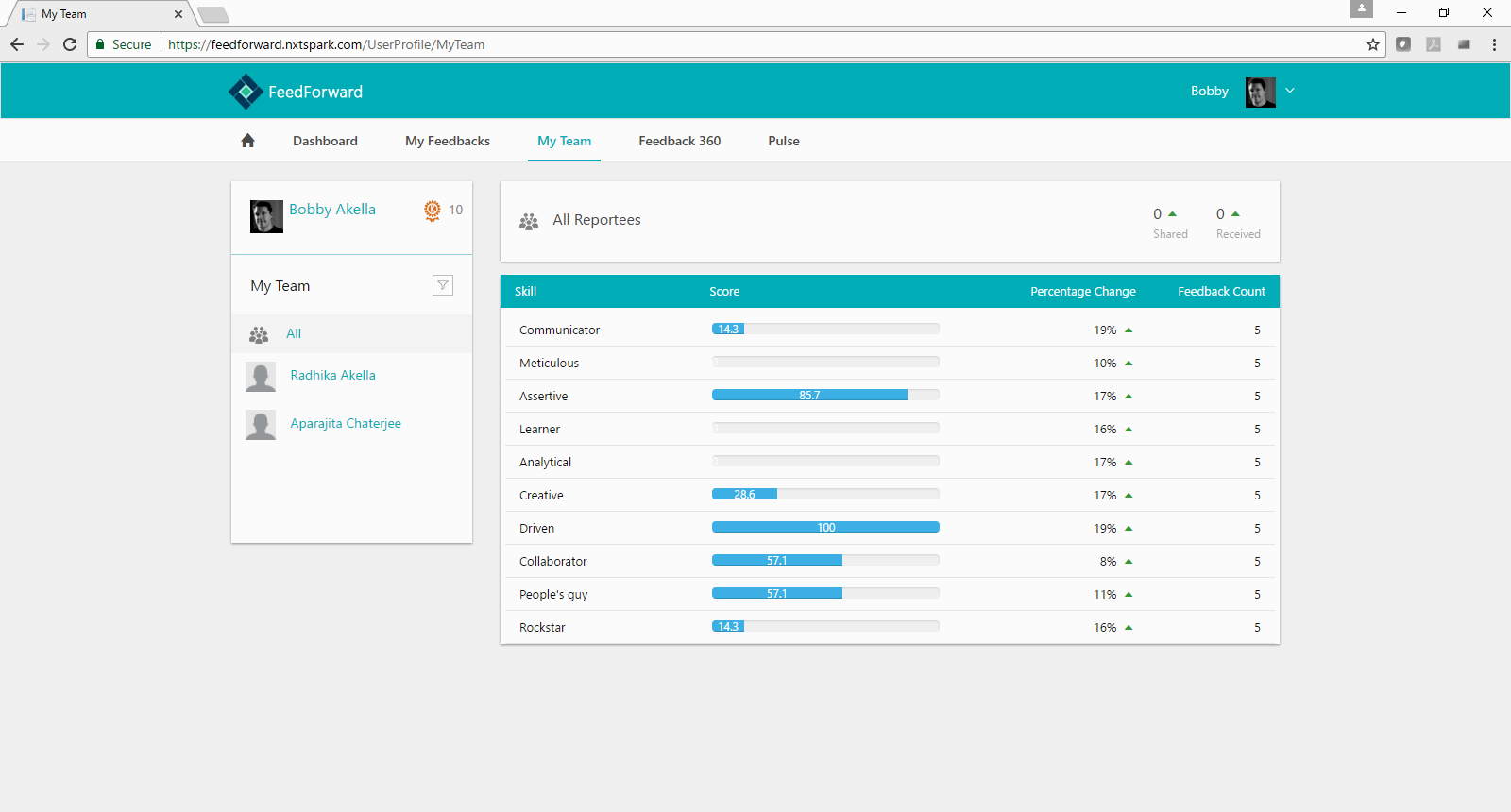Click the Rockstar skill row label
This screenshot has width=1511, height=812.
pos(542,628)
